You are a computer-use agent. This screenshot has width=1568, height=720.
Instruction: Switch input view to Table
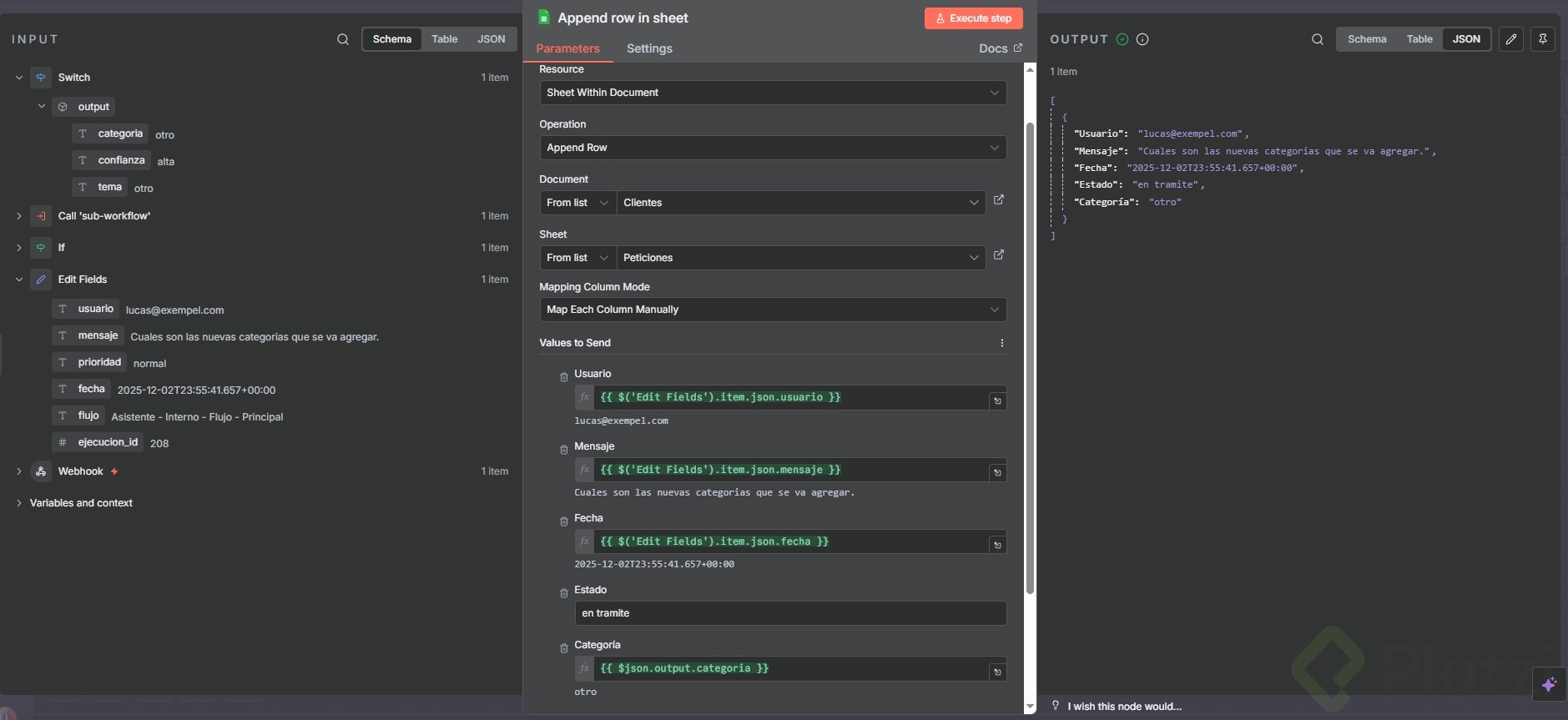(x=444, y=39)
